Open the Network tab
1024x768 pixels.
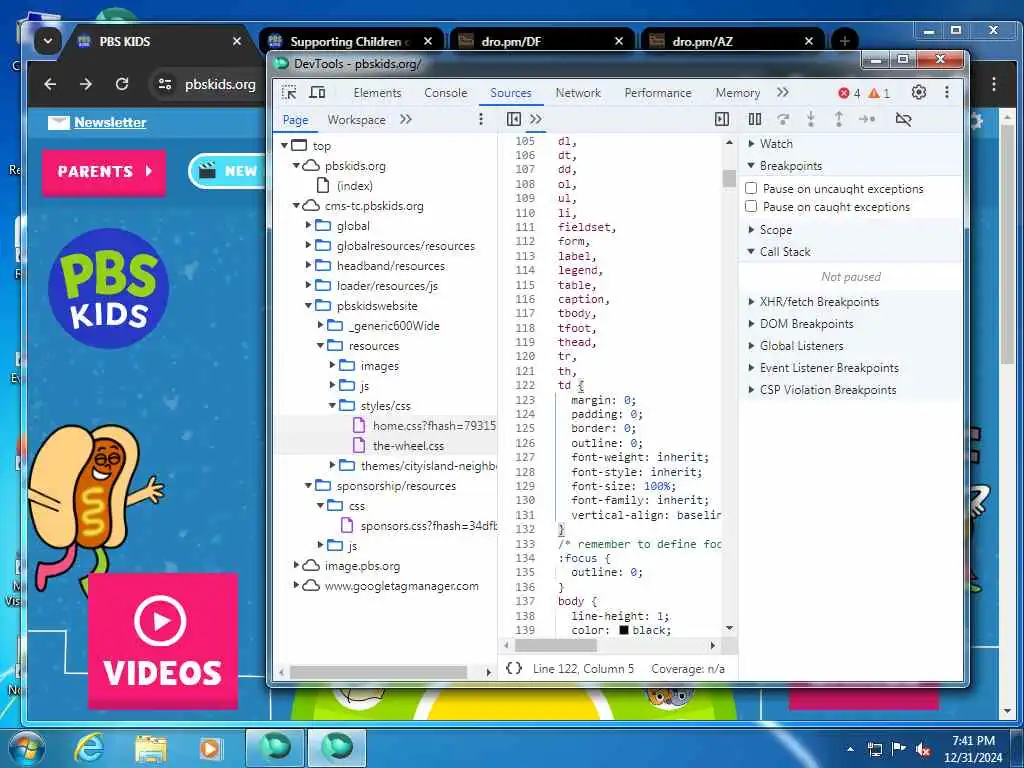578,93
